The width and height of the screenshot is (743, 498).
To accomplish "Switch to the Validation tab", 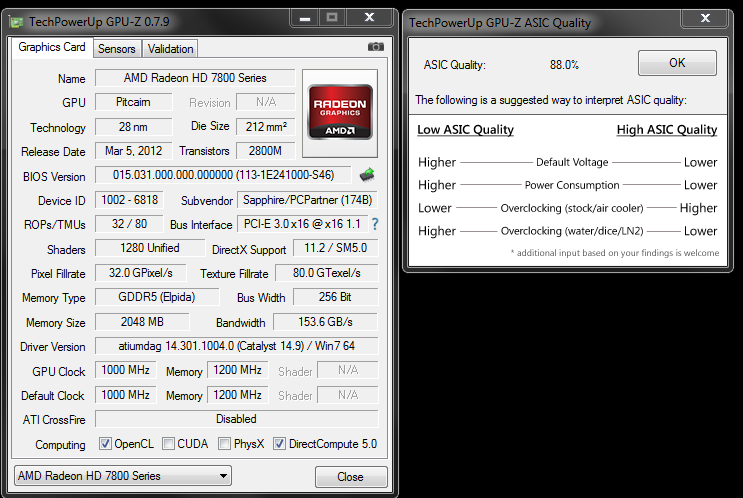I will coord(170,49).
